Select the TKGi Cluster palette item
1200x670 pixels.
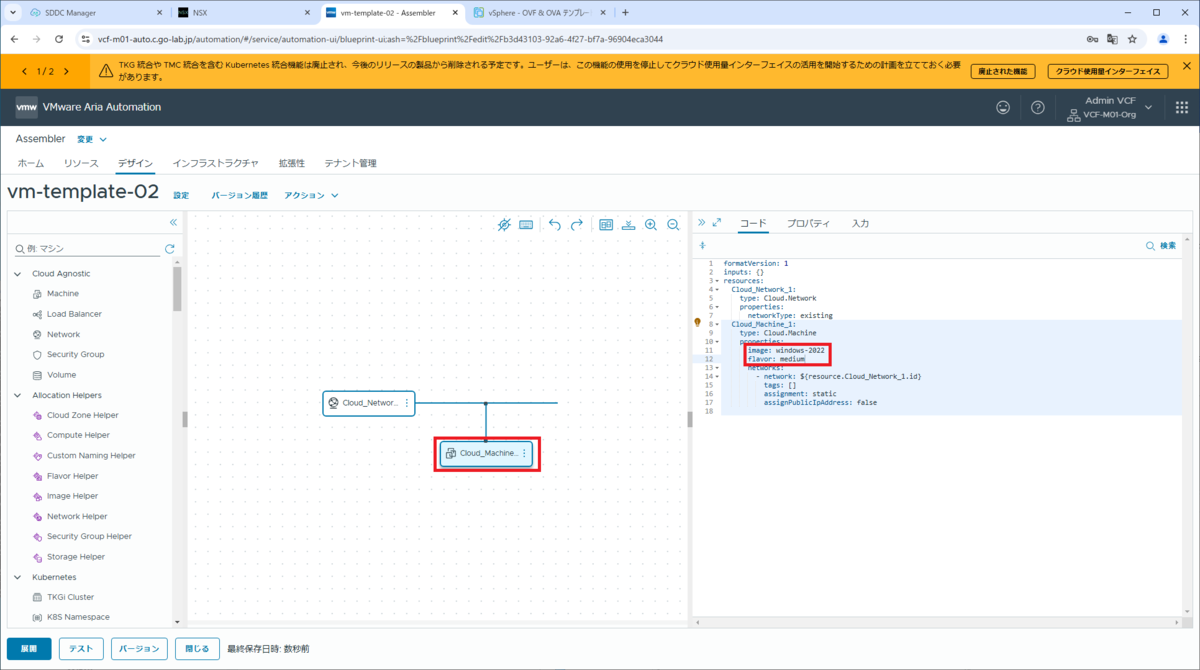70,597
